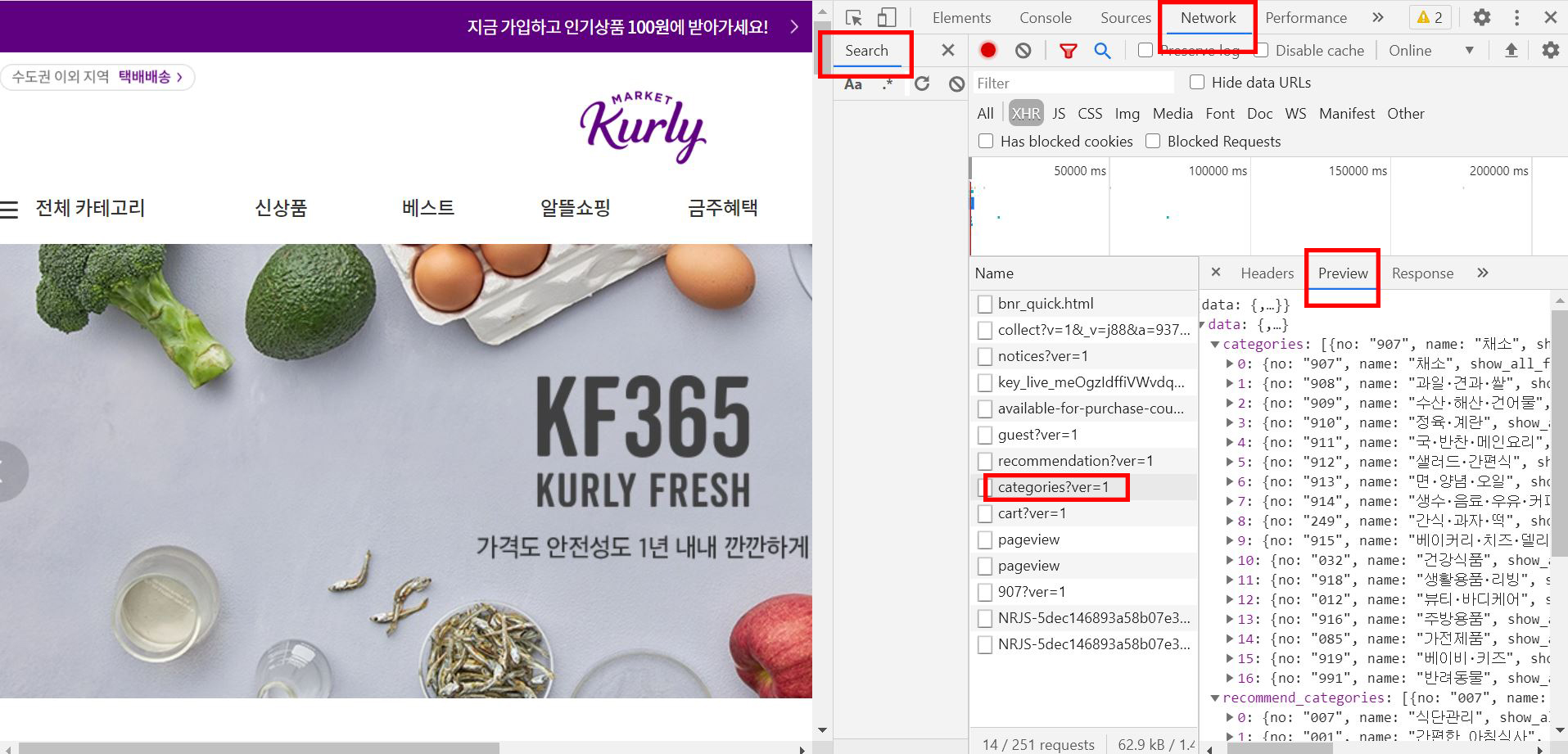This screenshot has height=754, width=1568.
Task: Open DevTools settings gear at top
Action: click(x=1482, y=17)
